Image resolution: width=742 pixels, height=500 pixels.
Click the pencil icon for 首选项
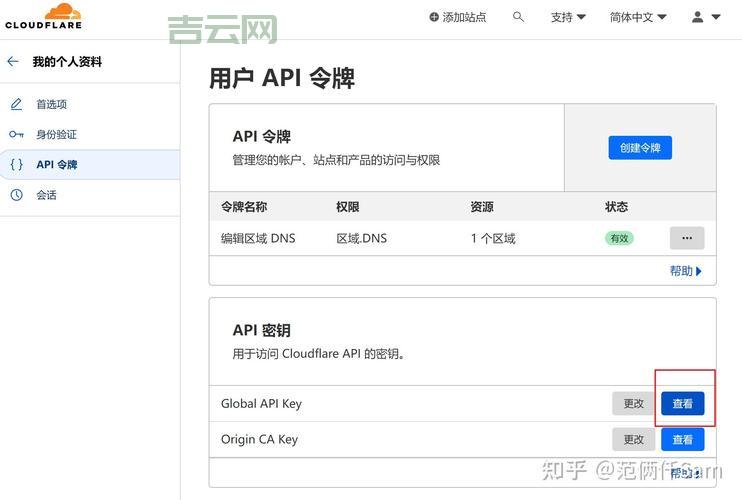[16, 104]
